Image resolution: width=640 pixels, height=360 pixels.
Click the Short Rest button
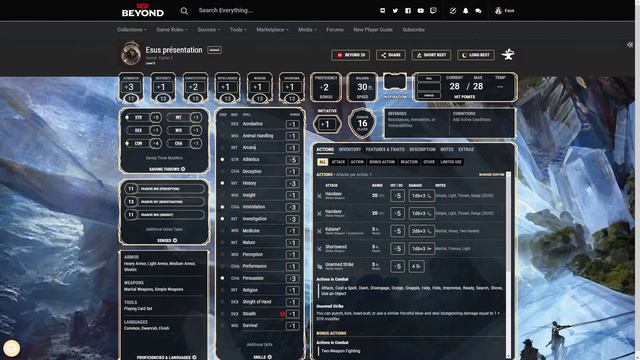[x=431, y=55]
